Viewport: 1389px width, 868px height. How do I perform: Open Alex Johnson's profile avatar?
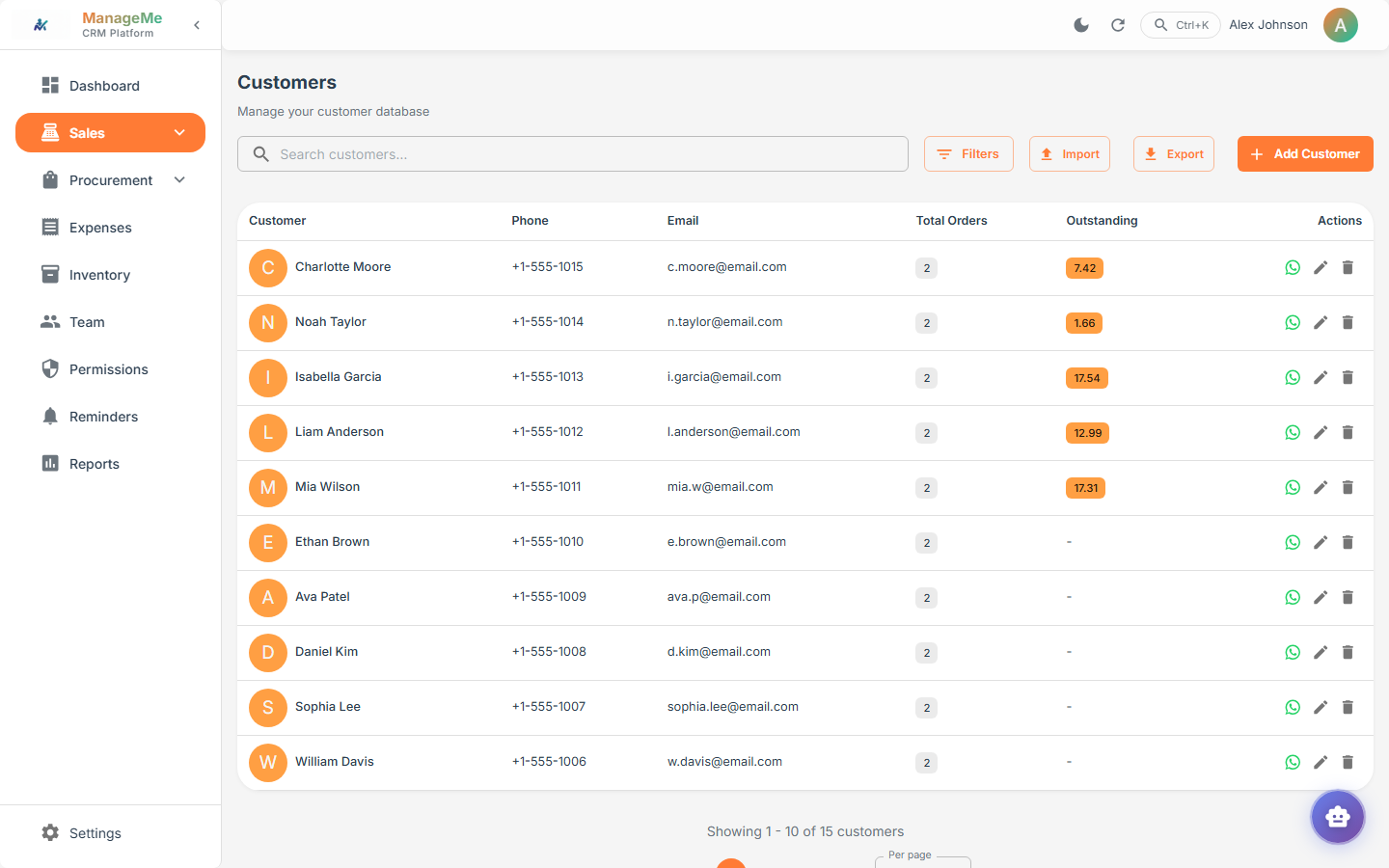point(1340,25)
